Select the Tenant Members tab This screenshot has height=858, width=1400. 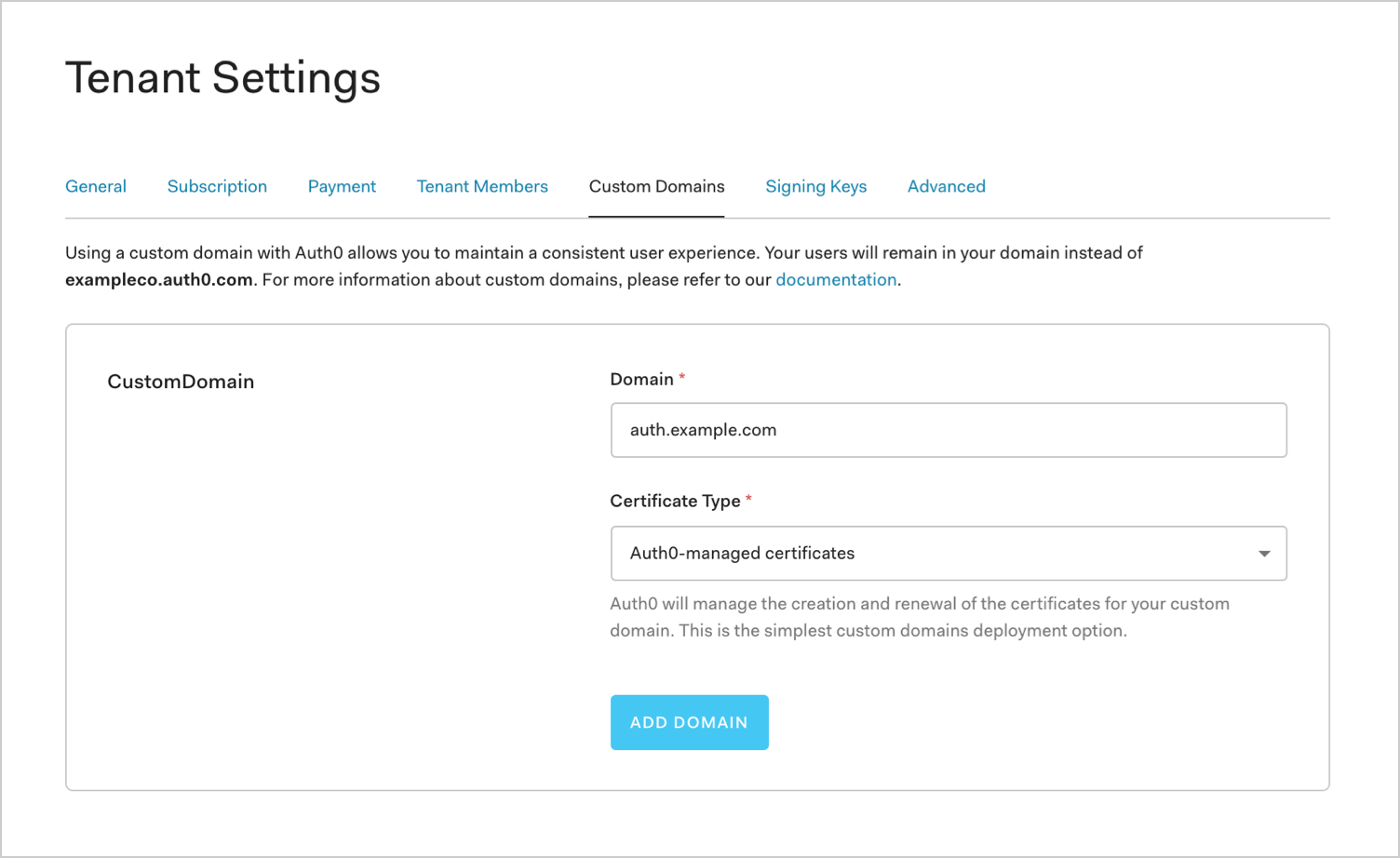(x=482, y=186)
